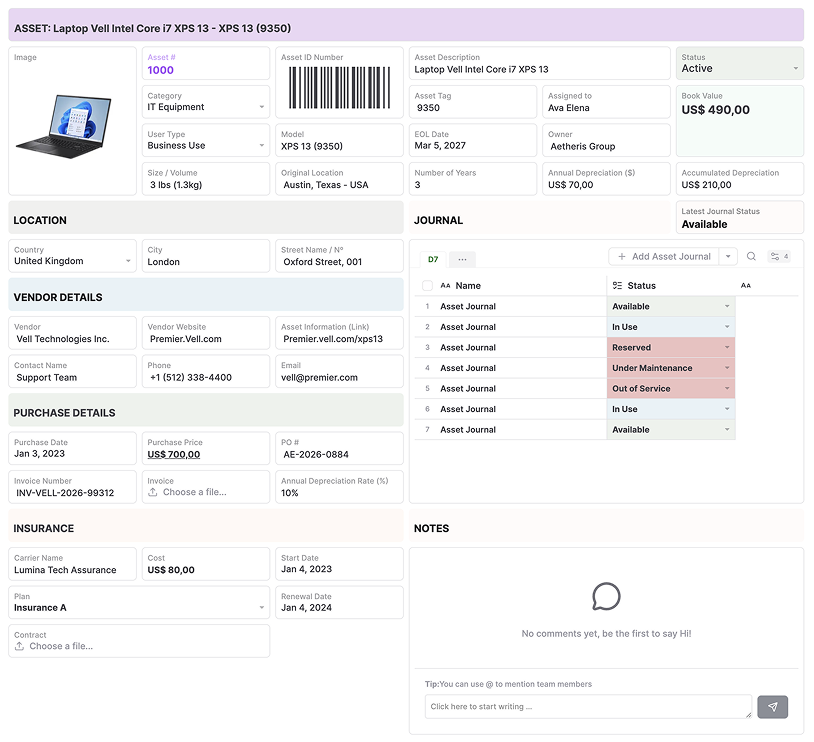Click Invoice Number INV-VELL-2026-99312
This screenshot has width=814, height=742.
(72, 487)
